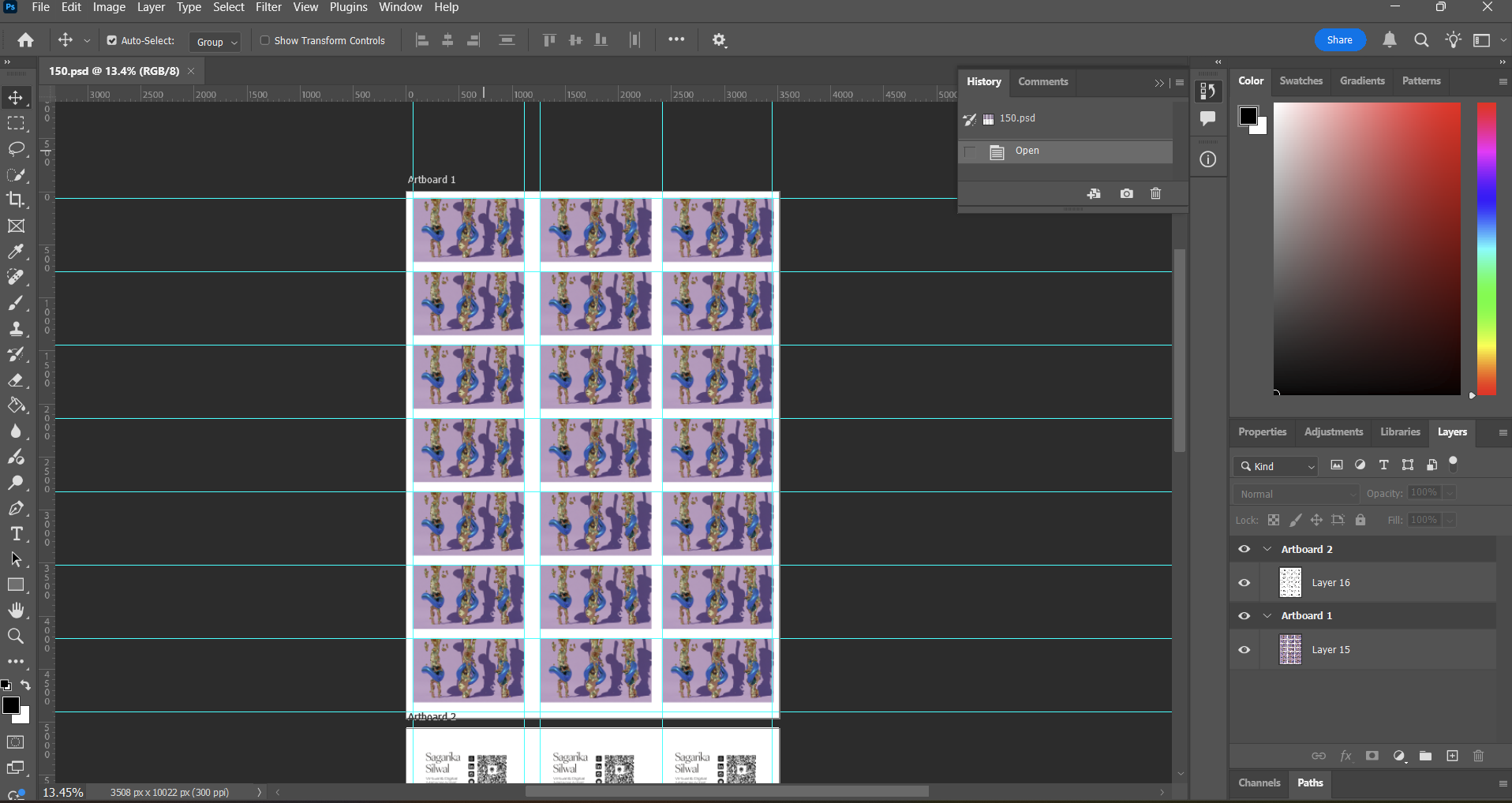
Task: Switch to the Channels tab
Action: point(1259,782)
